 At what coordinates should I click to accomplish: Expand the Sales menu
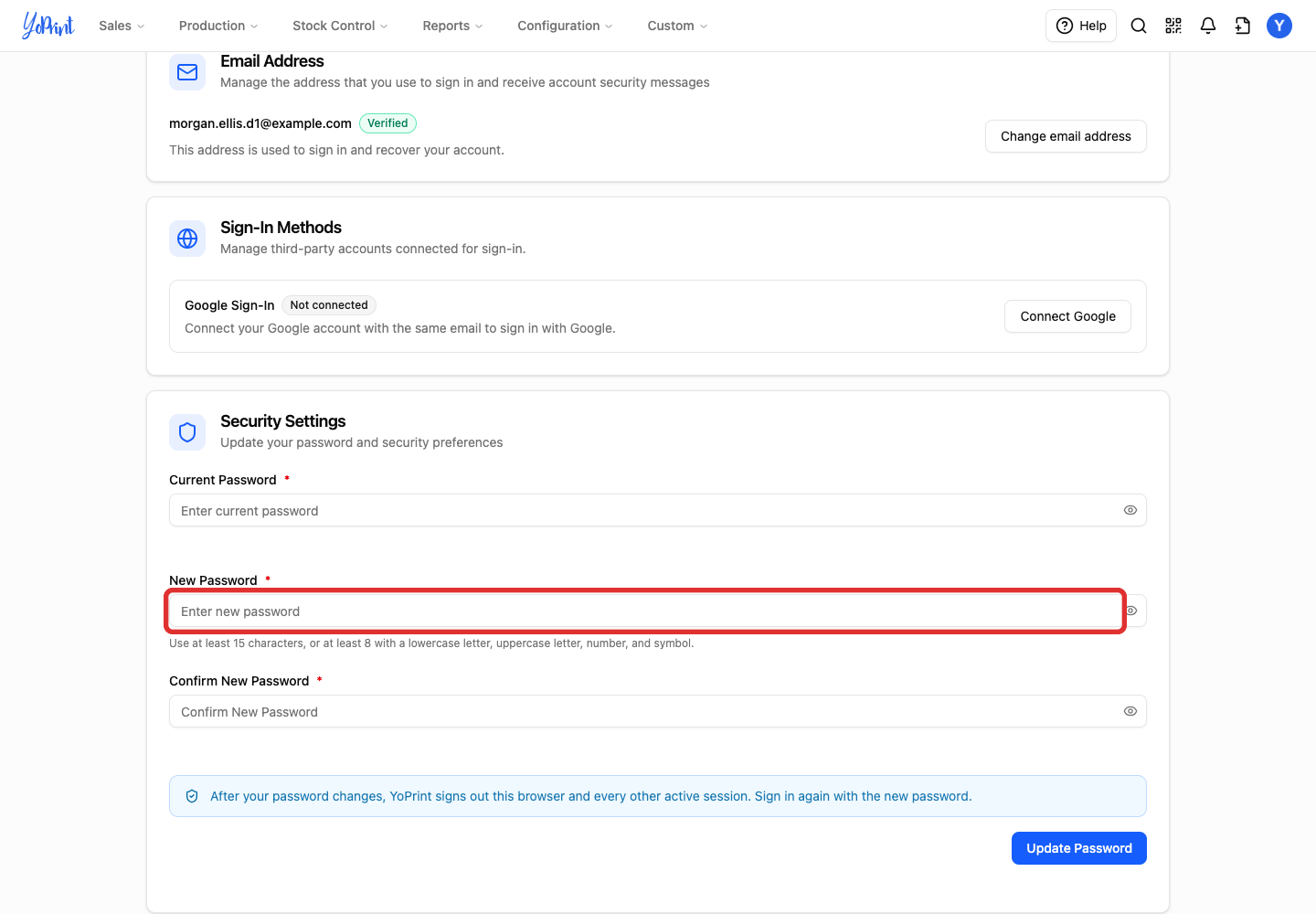pos(122,26)
